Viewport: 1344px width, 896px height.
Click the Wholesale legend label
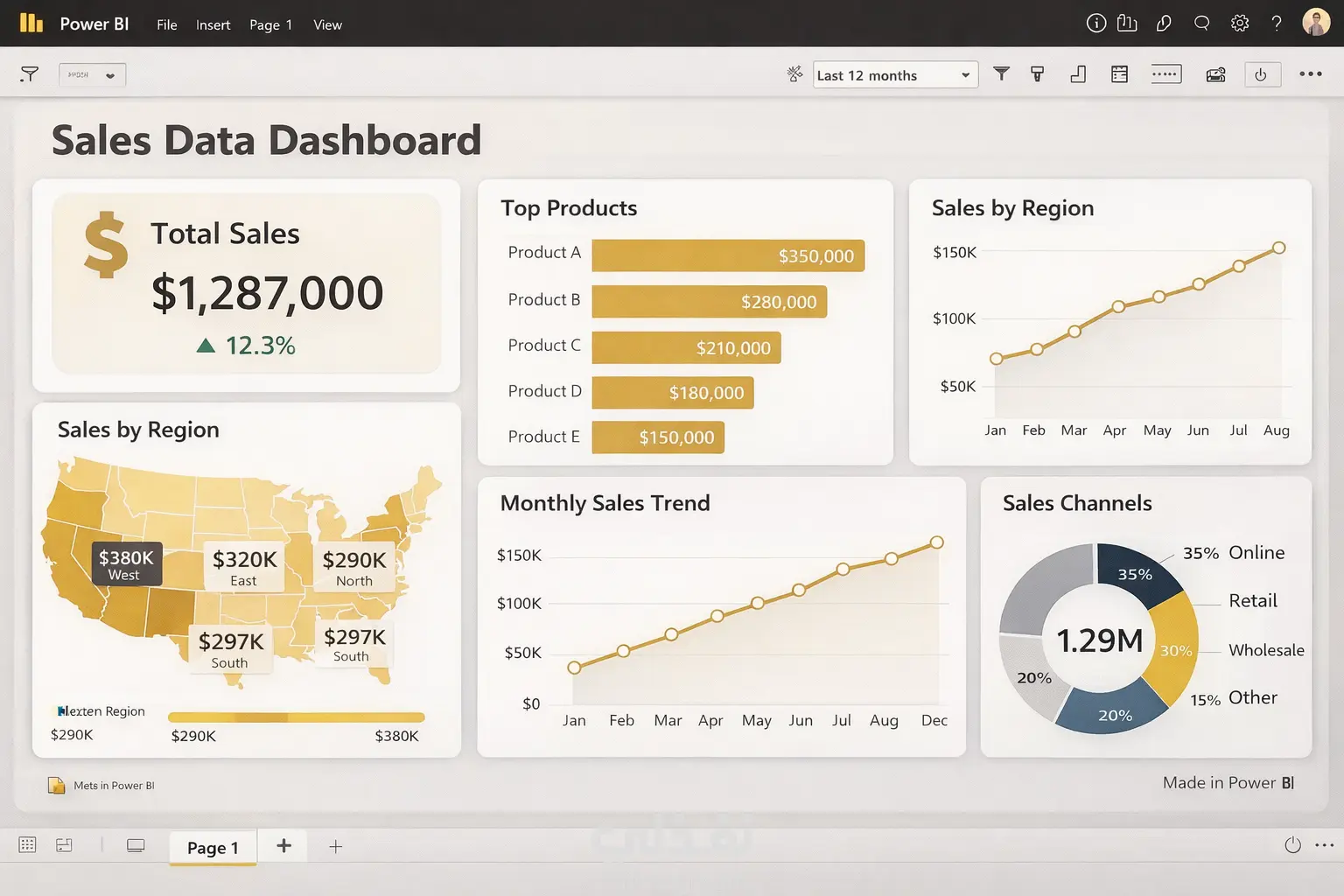(x=1266, y=650)
